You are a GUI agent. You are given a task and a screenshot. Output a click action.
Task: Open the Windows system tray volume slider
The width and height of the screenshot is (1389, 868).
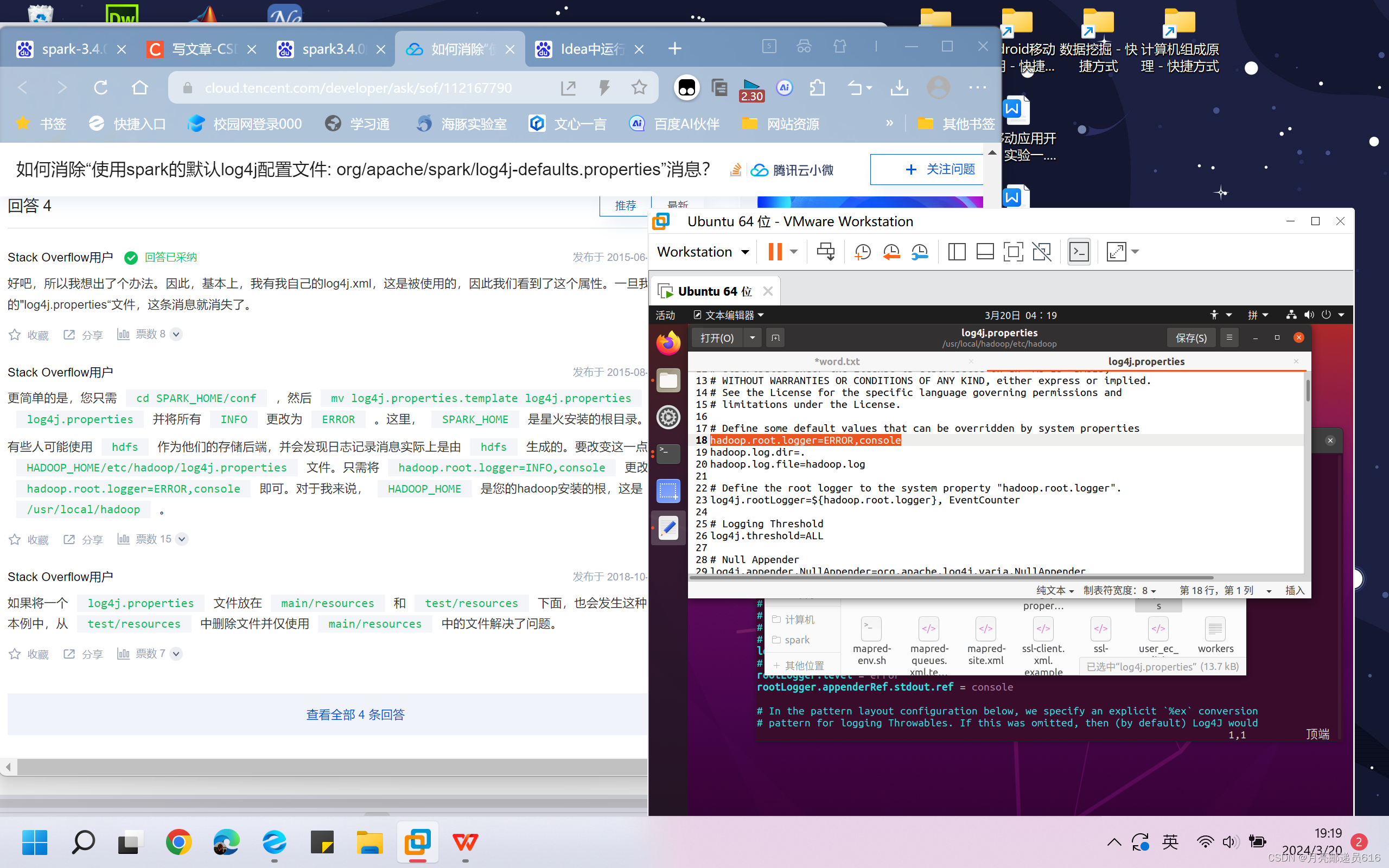click(x=1230, y=842)
